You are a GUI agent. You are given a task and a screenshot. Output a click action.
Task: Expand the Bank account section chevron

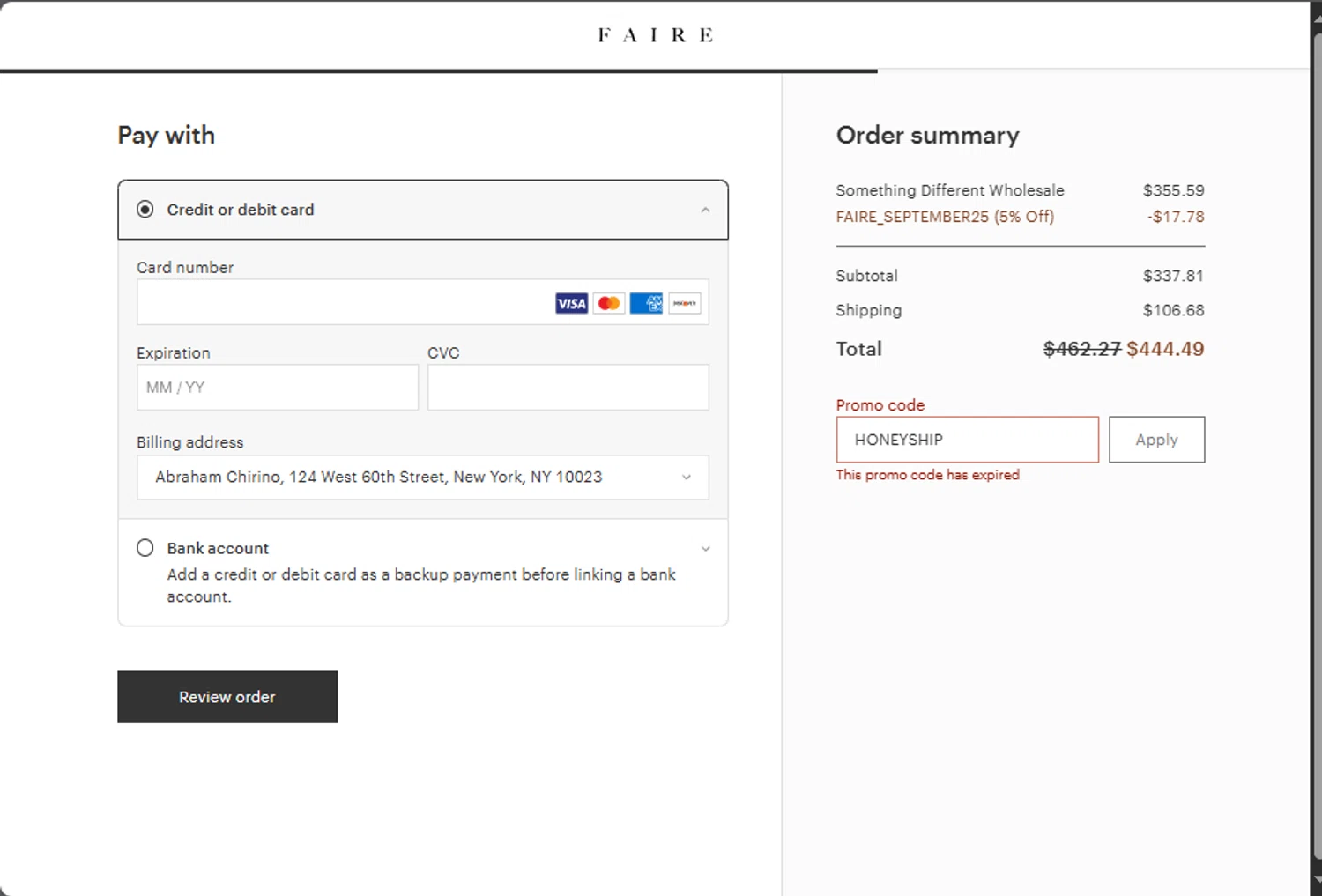pos(705,549)
